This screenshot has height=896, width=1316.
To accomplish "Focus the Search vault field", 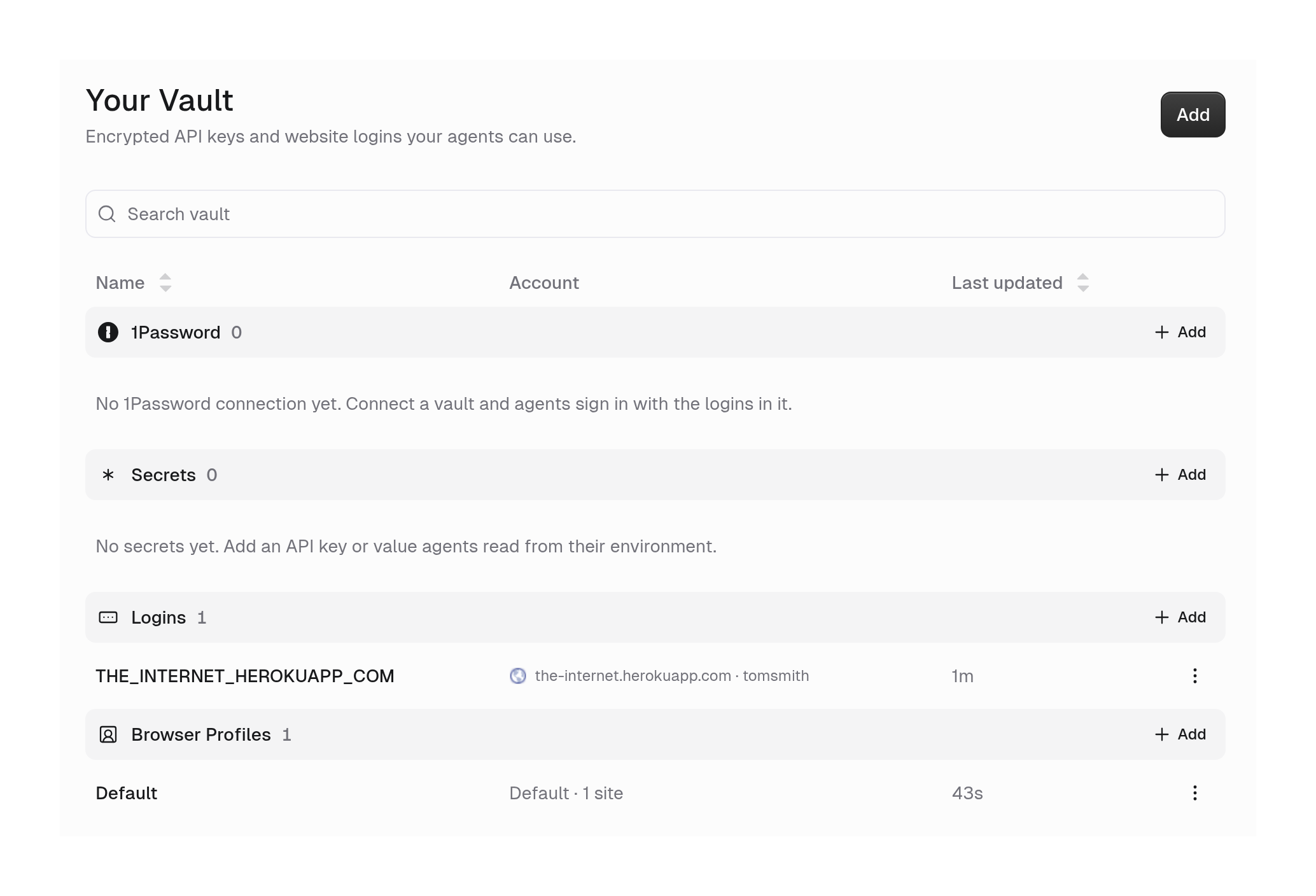I will (655, 214).
